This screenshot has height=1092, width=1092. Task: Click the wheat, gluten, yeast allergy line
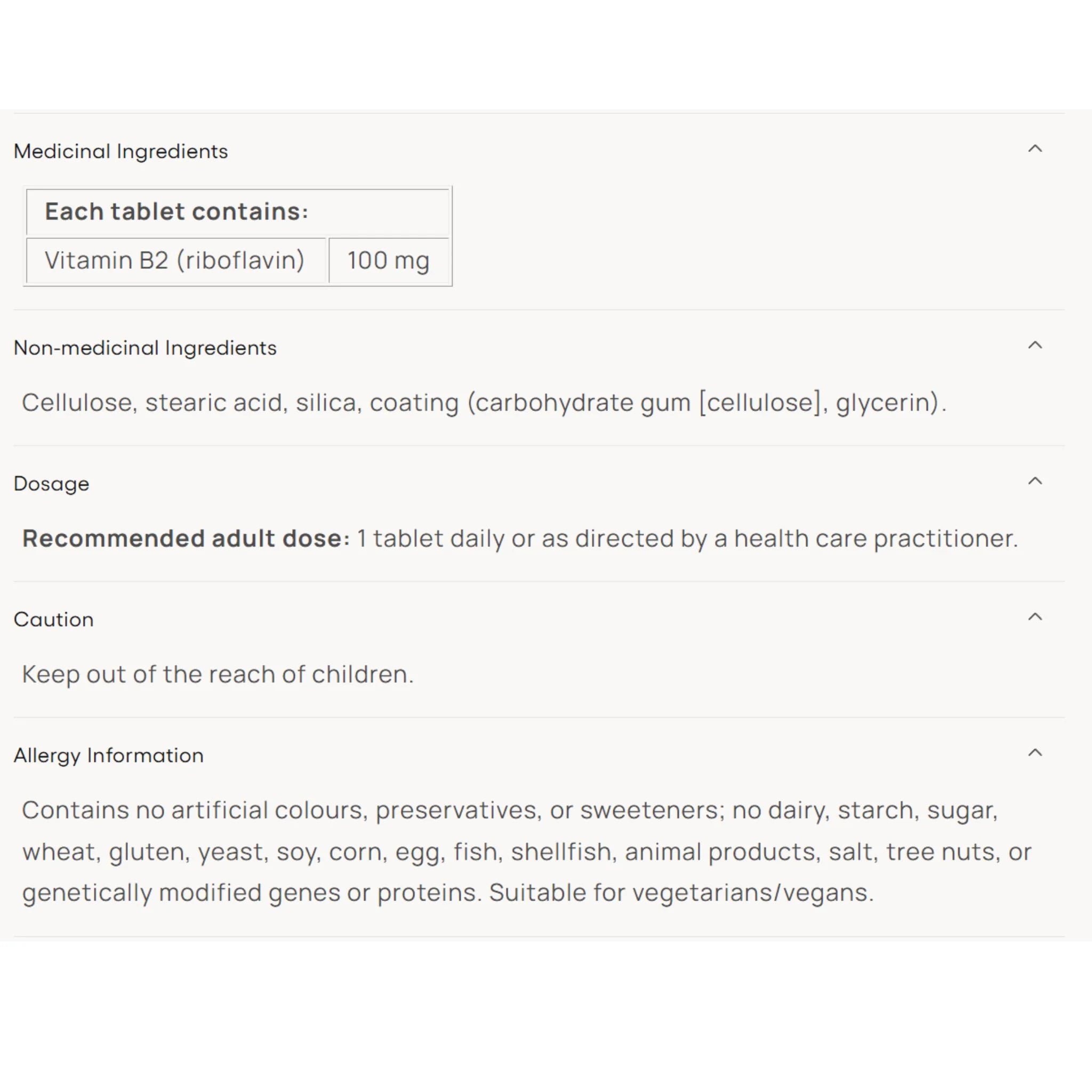pyautogui.click(x=527, y=852)
